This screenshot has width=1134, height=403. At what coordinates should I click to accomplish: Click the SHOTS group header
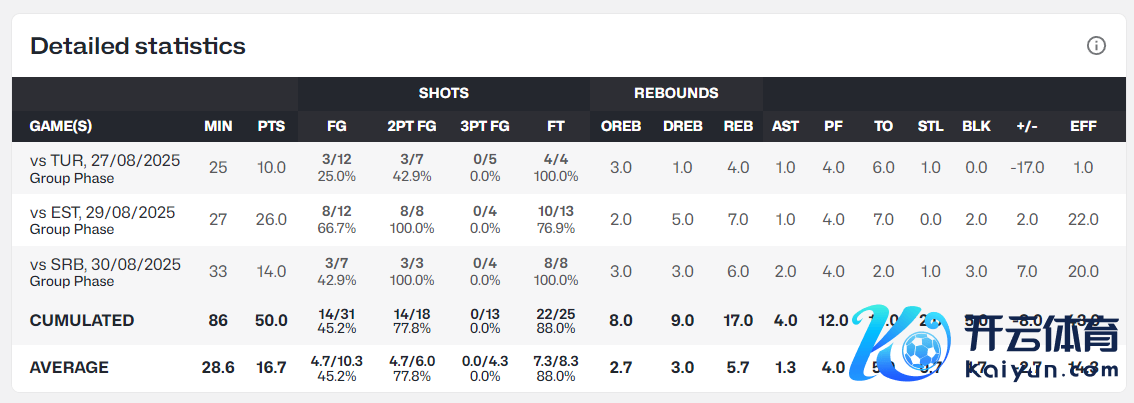coord(443,93)
